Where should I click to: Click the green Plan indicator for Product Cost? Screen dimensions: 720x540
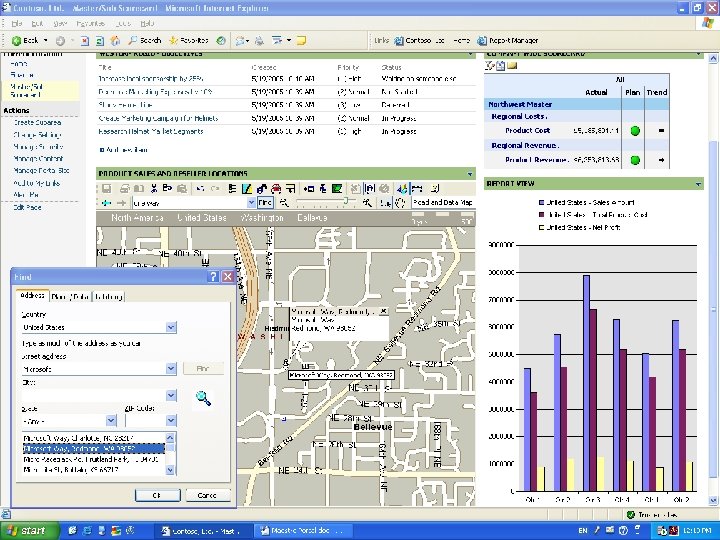[x=635, y=131]
